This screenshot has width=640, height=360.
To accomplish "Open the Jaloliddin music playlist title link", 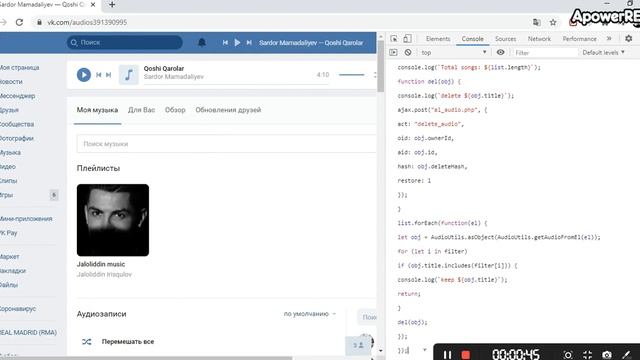I will point(101,264).
